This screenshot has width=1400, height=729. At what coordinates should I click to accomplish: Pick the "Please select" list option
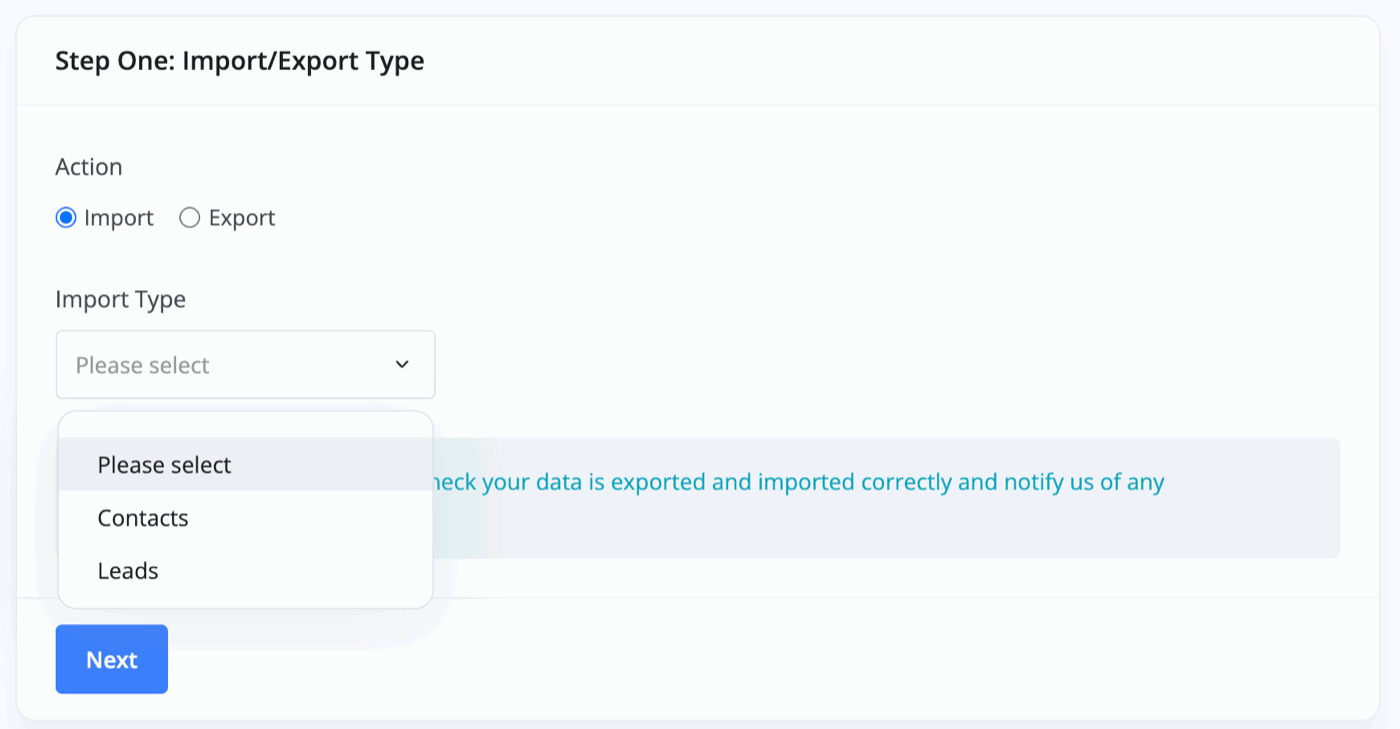[x=165, y=465]
